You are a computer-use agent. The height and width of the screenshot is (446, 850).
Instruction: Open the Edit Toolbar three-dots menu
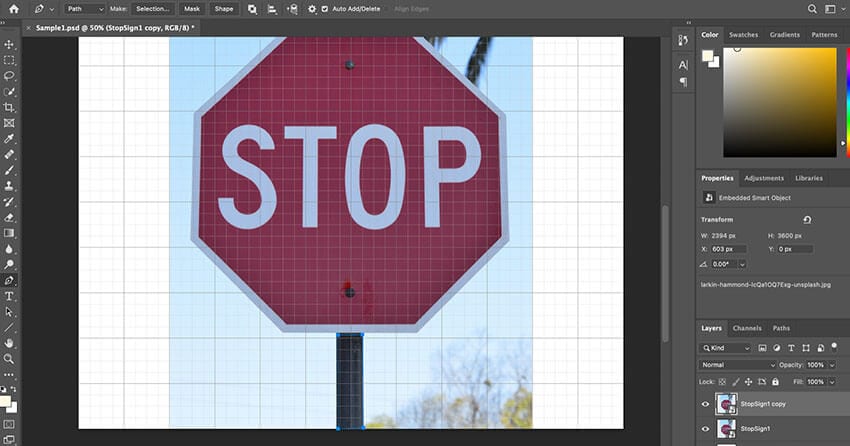click(x=9, y=374)
